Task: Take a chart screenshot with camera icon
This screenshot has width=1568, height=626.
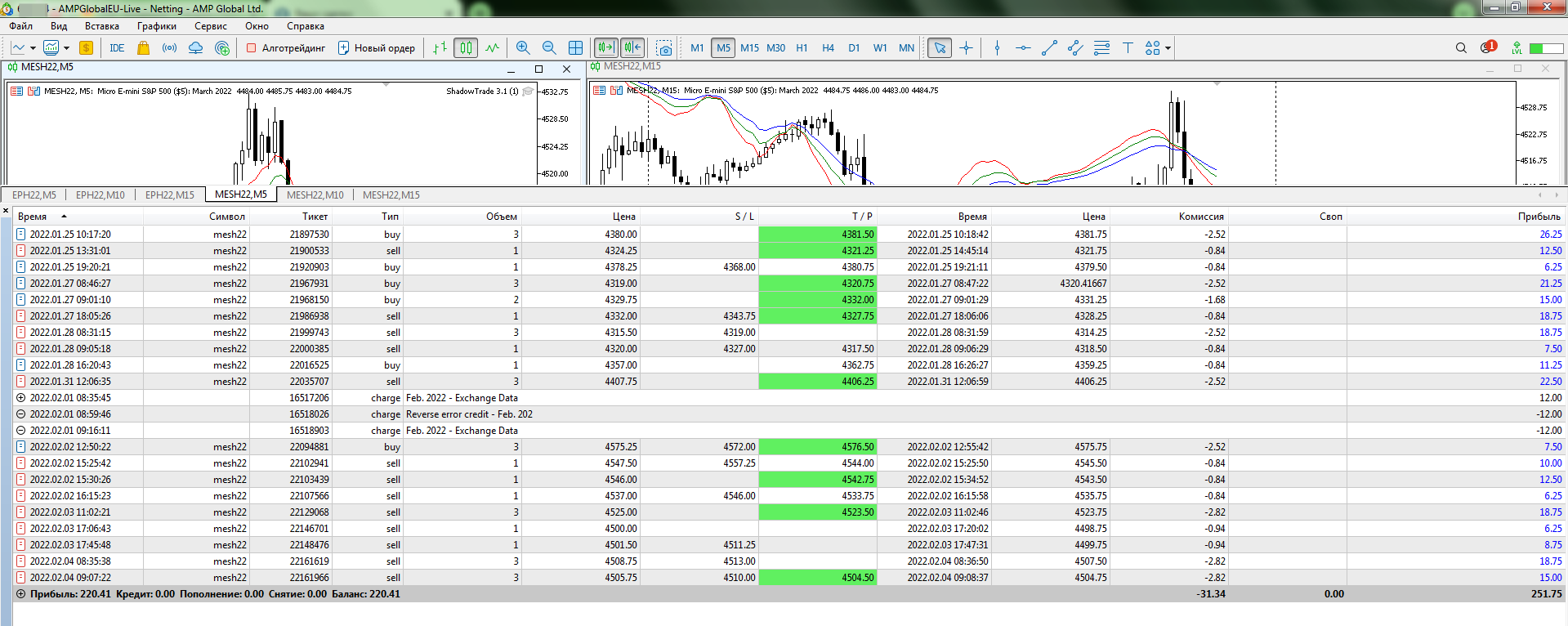Action: [664, 48]
